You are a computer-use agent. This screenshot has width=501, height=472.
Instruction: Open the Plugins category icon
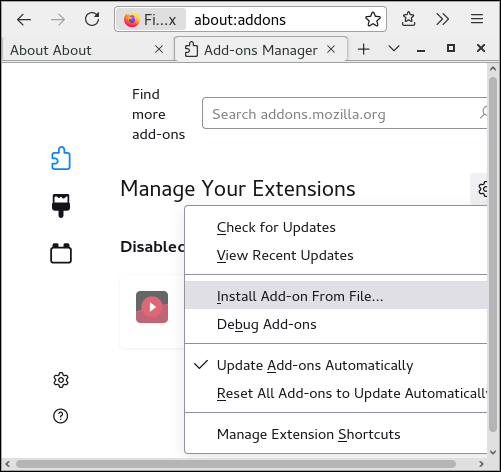[61, 253]
